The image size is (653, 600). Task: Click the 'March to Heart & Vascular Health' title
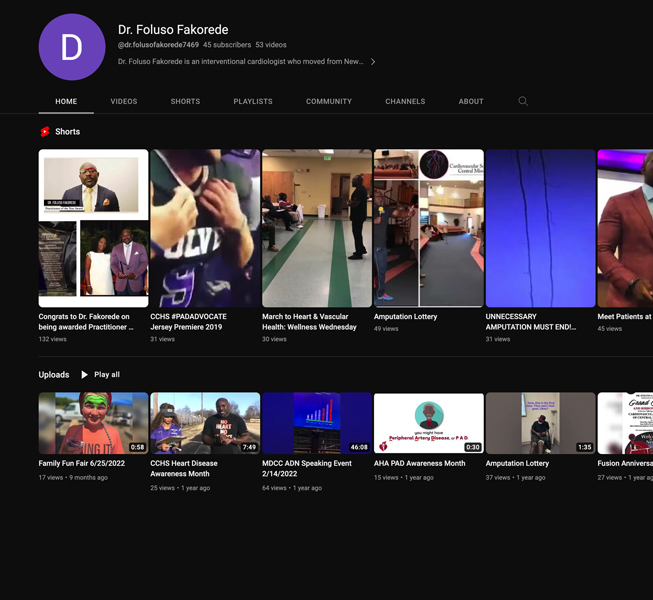click(x=309, y=322)
